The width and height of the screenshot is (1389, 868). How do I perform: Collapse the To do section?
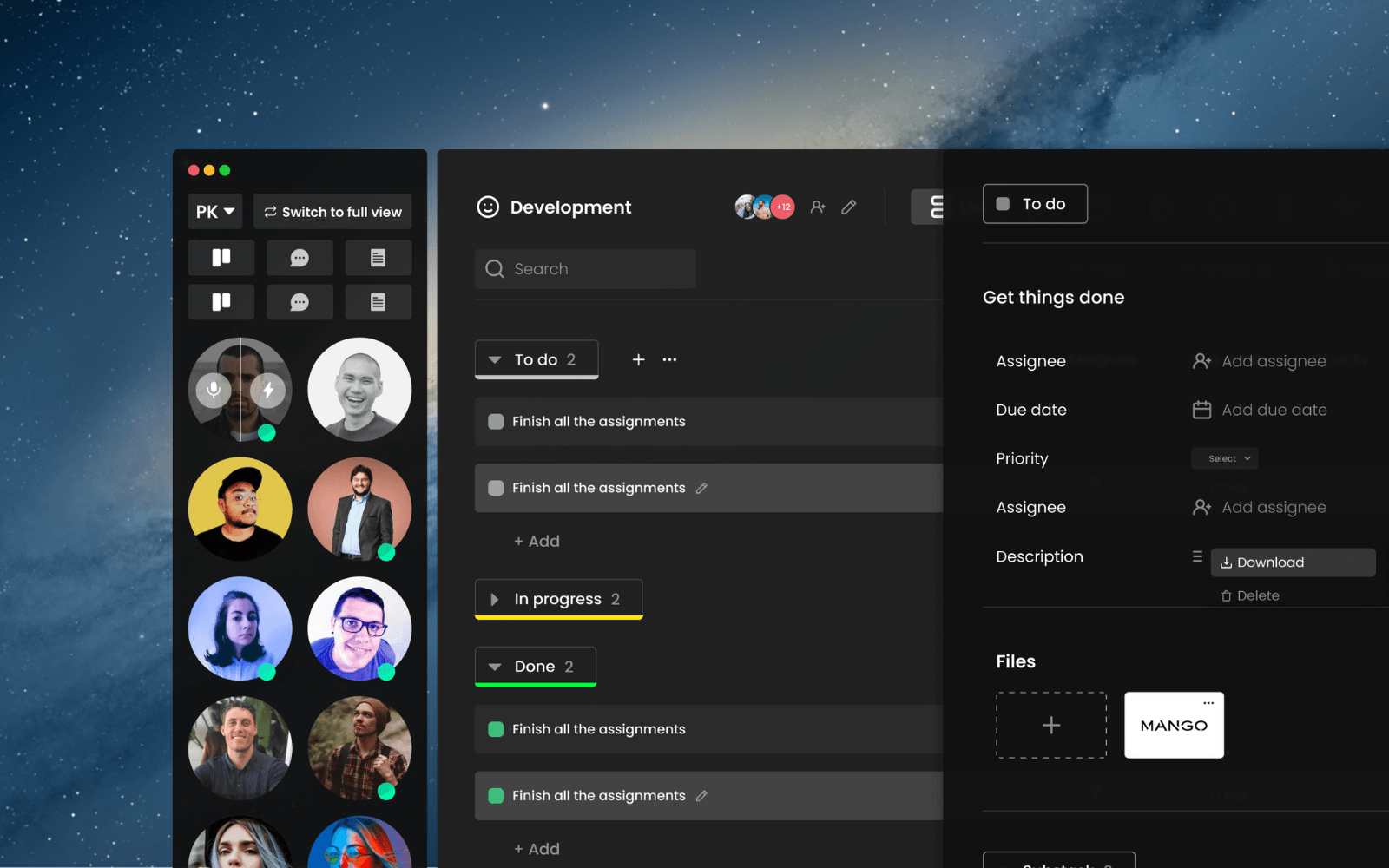[495, 359]
